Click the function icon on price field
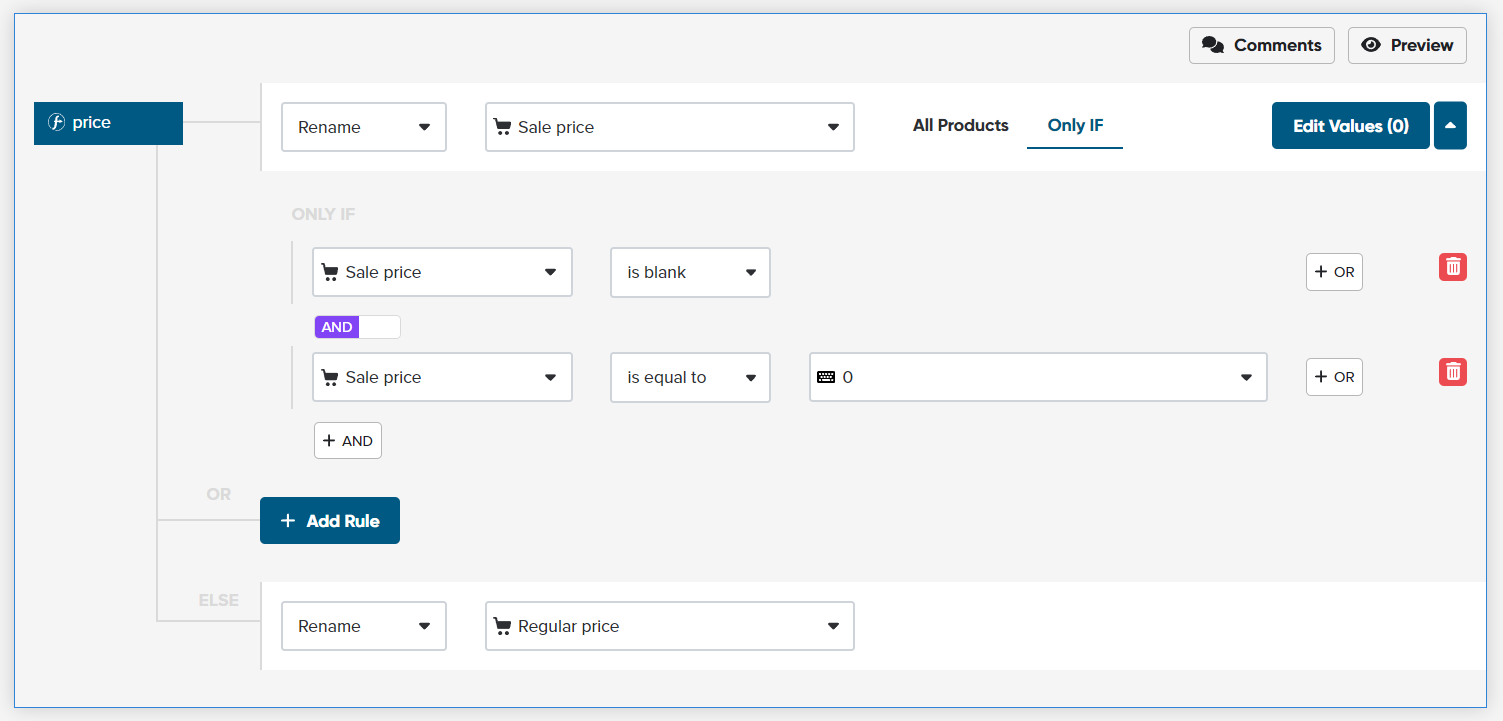Viewport: 1503px width, 721px height. 57,123
